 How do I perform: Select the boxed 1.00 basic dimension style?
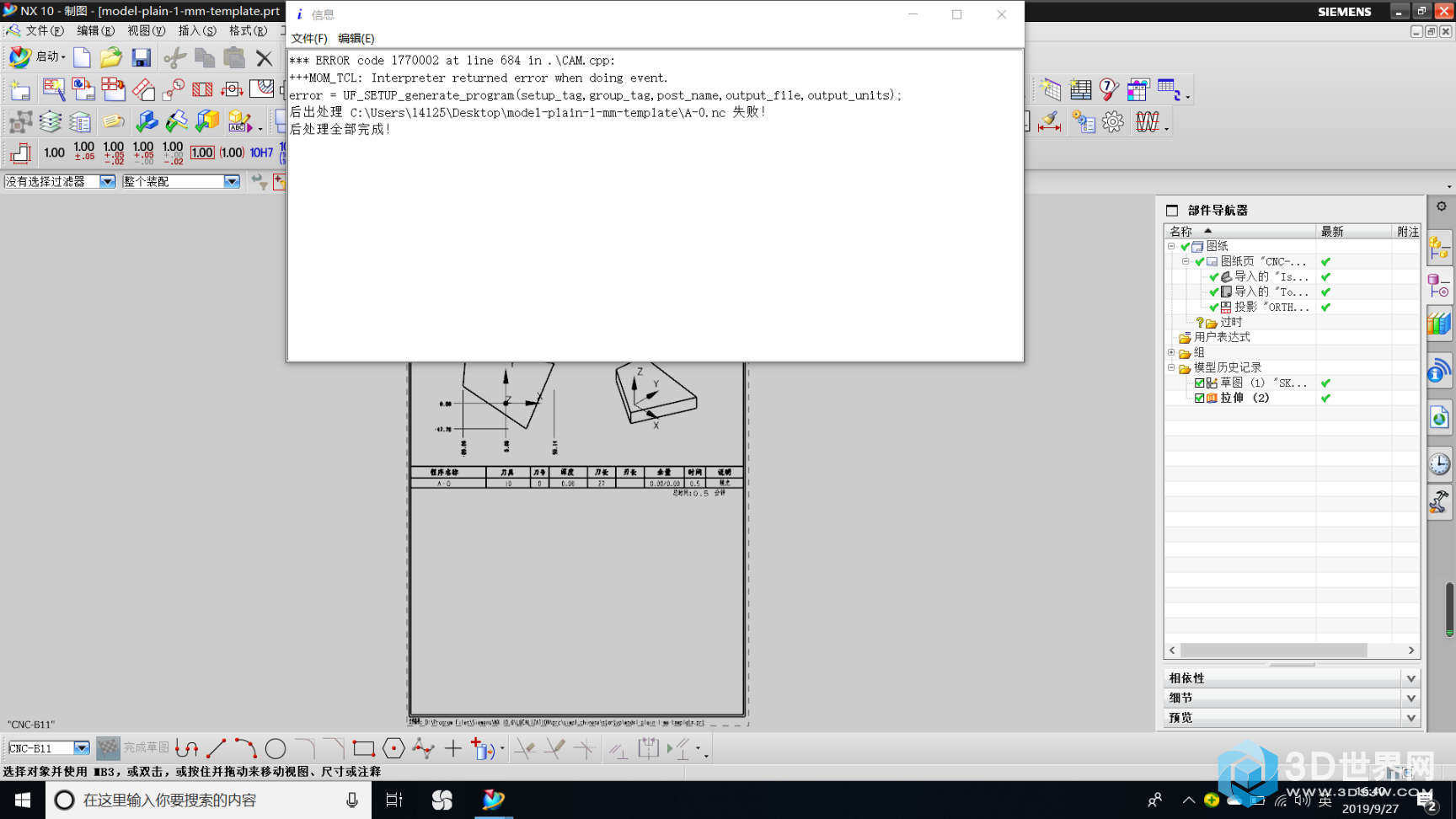point(202,153)
